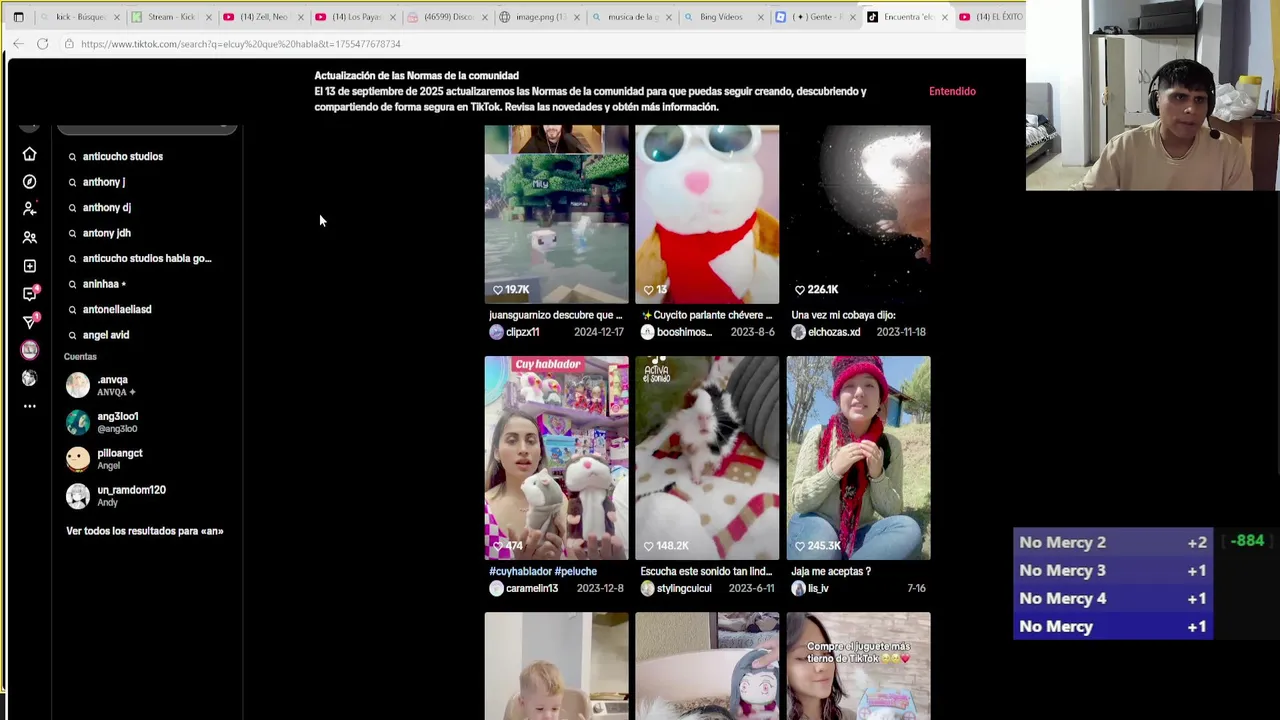Open account '.anvqa'
Viewport: 1280px width, 720px height.
tap(147, 385)
